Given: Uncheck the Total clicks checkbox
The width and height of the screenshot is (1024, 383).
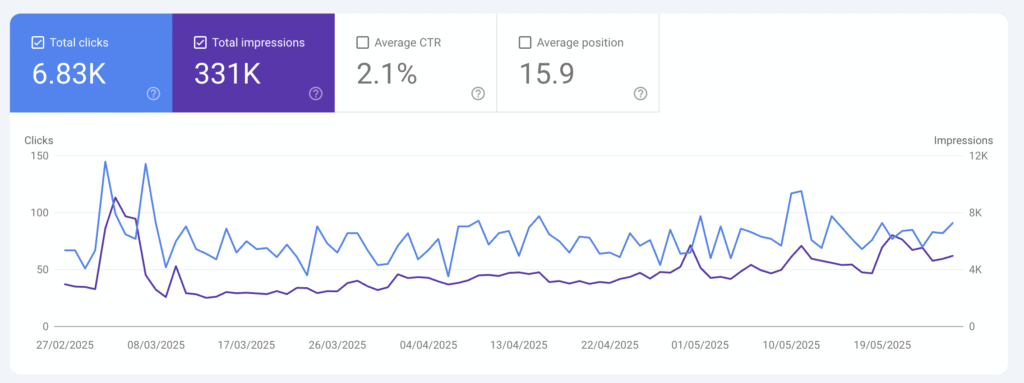Looking at the screenshot, I should point(38,42).
